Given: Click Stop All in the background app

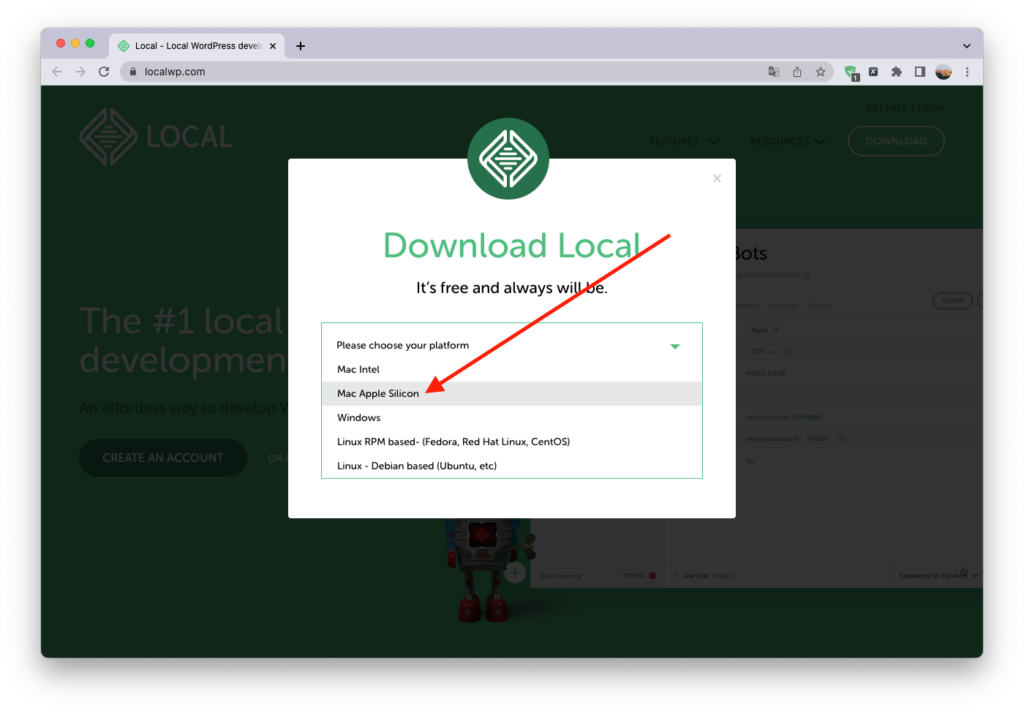Looking at the screenshot, I should click(x=638, y=575).
